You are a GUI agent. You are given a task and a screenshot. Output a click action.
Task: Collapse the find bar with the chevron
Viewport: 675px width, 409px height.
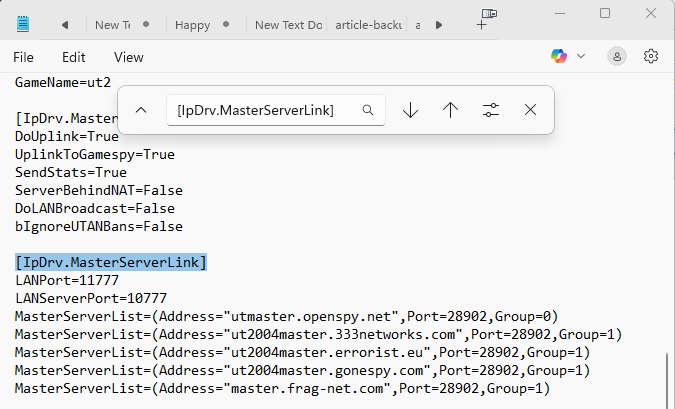click(x=141, y=110)
